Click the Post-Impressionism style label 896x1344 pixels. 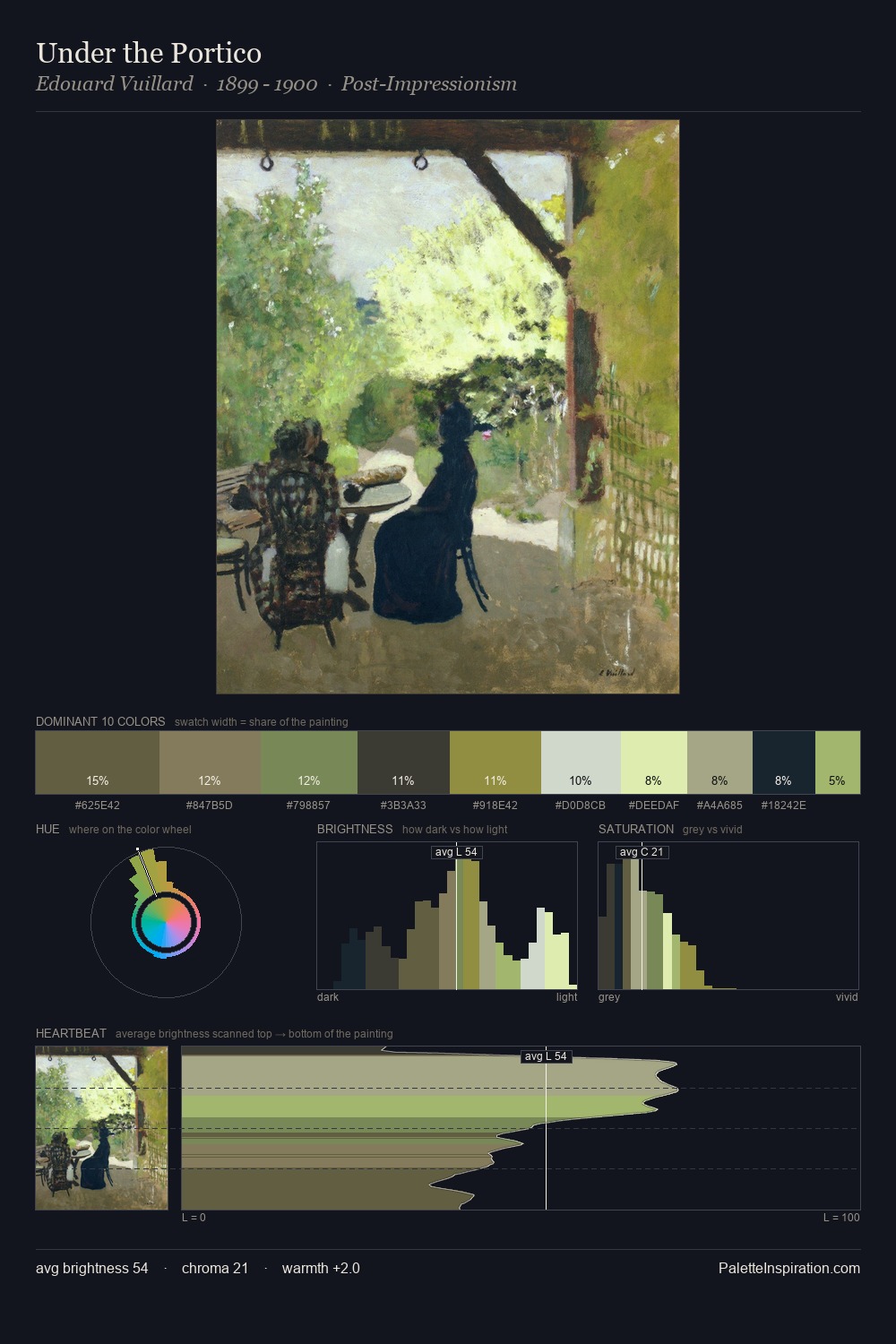point(429,83)
